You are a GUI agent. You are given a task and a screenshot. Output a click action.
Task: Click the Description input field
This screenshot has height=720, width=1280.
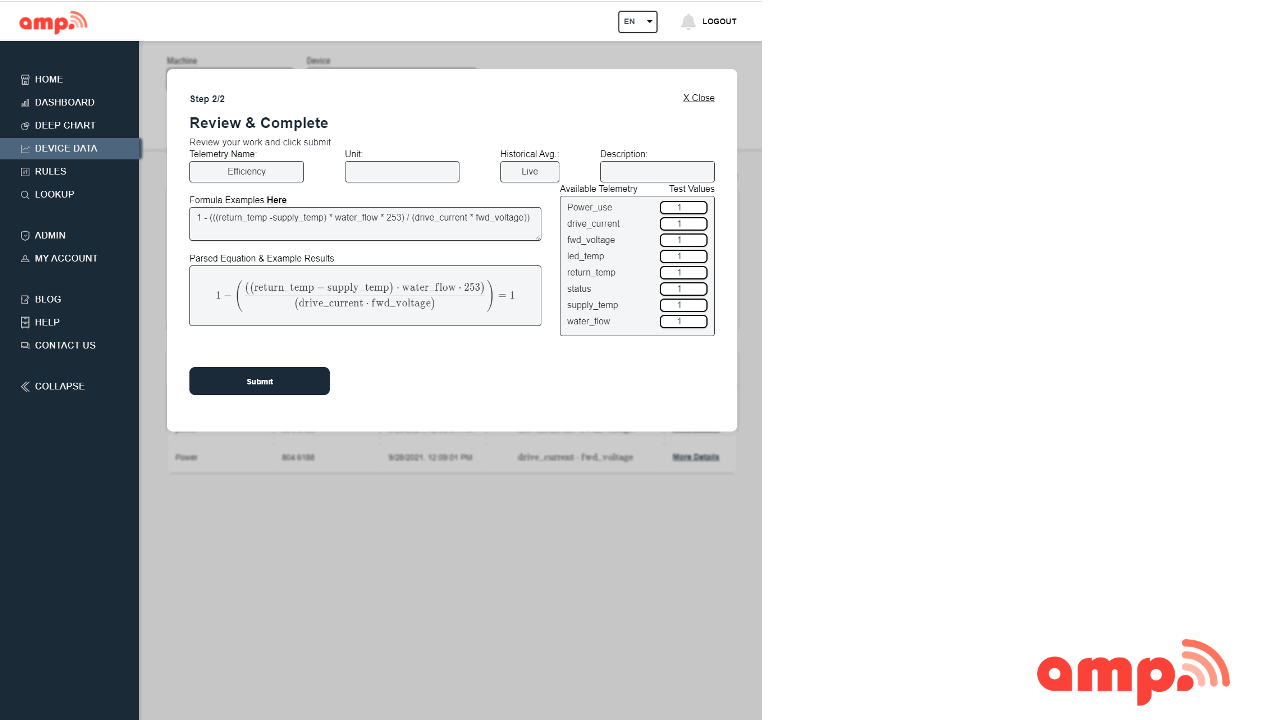pos(657,172)
